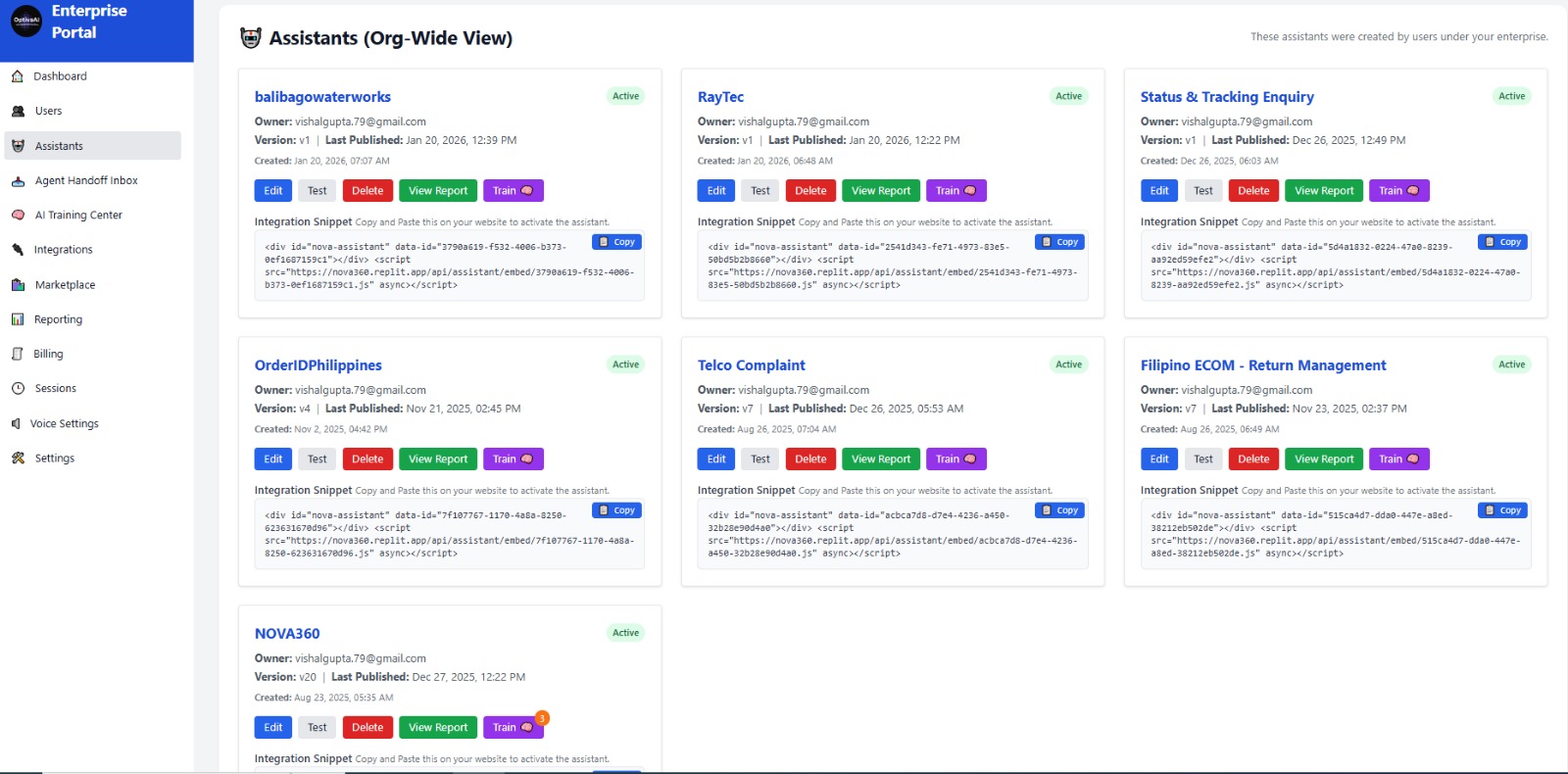This screenshot has width=1568, height=774.
Task: Click the Dashboard home icon in sidebar
Action: point(18,75)
